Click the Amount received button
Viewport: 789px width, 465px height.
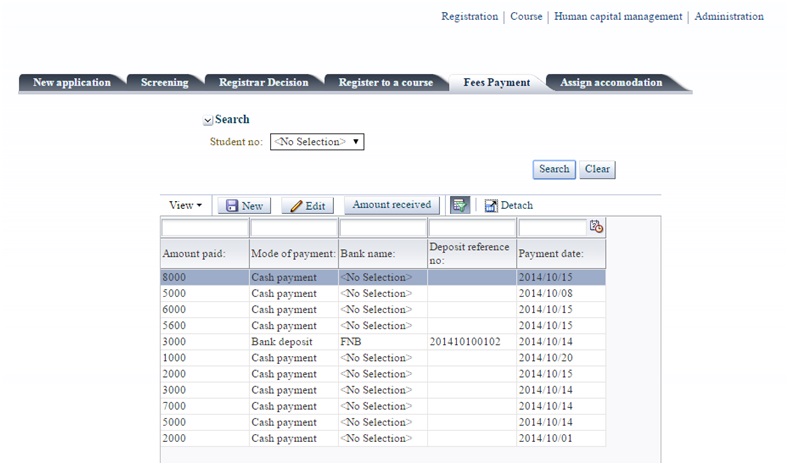(391, 205)
